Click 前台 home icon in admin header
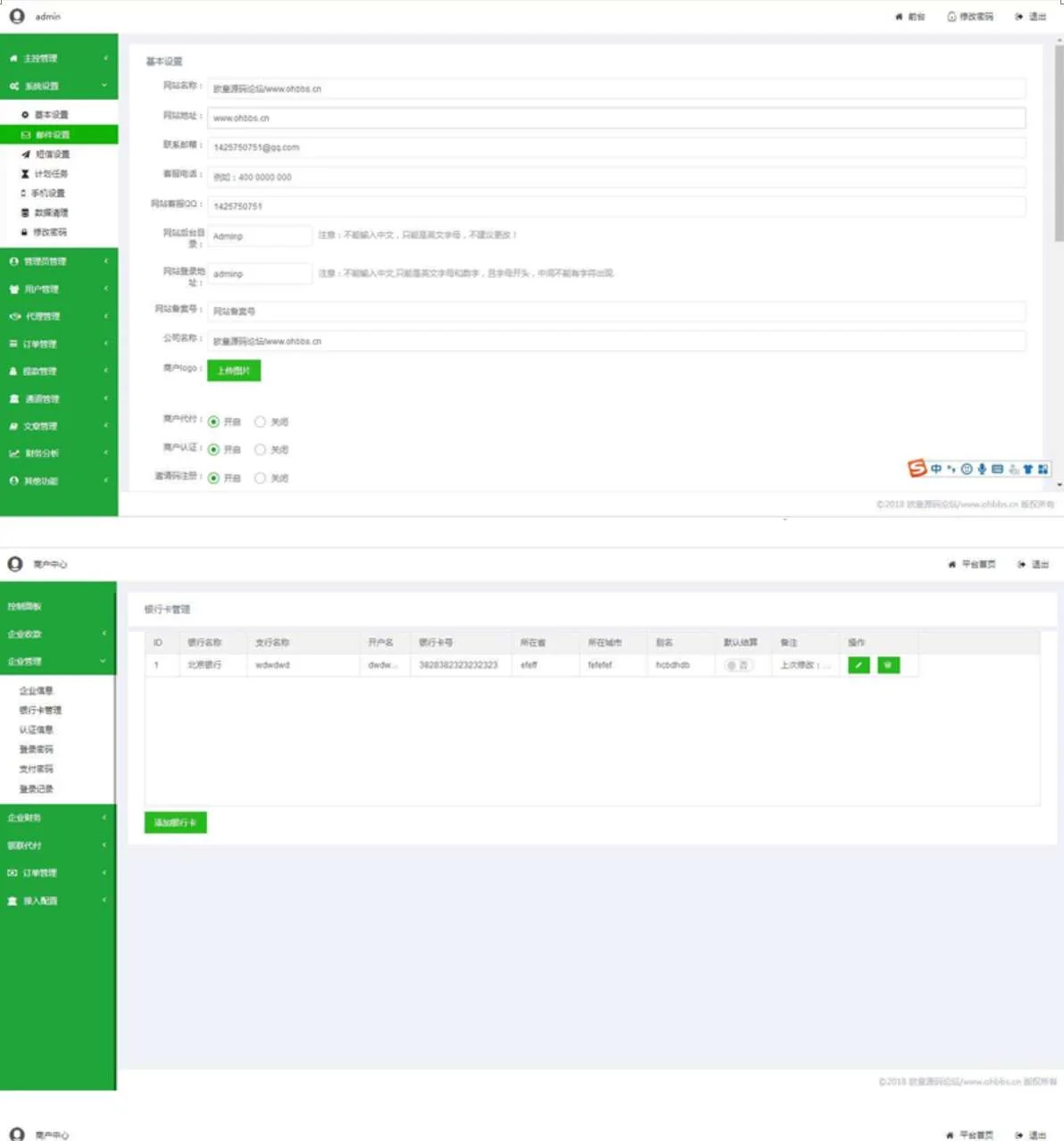This screenshot has height=1141, width=1064. (x=910, y=17)
